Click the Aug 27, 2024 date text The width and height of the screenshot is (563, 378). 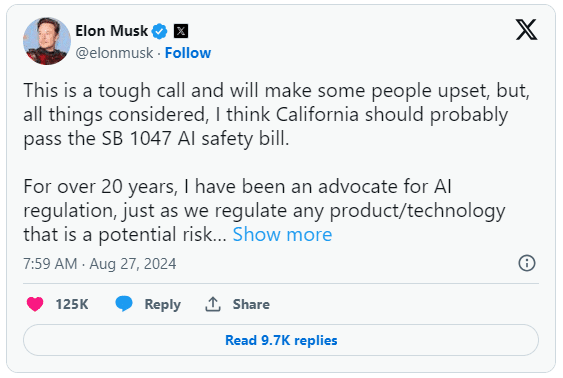tap(133, 264)
